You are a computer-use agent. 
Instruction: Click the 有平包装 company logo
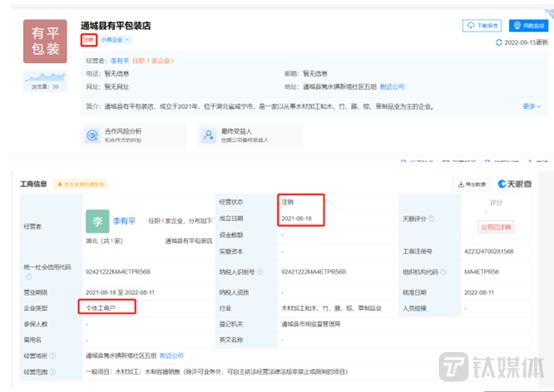(x=45, y=41)
